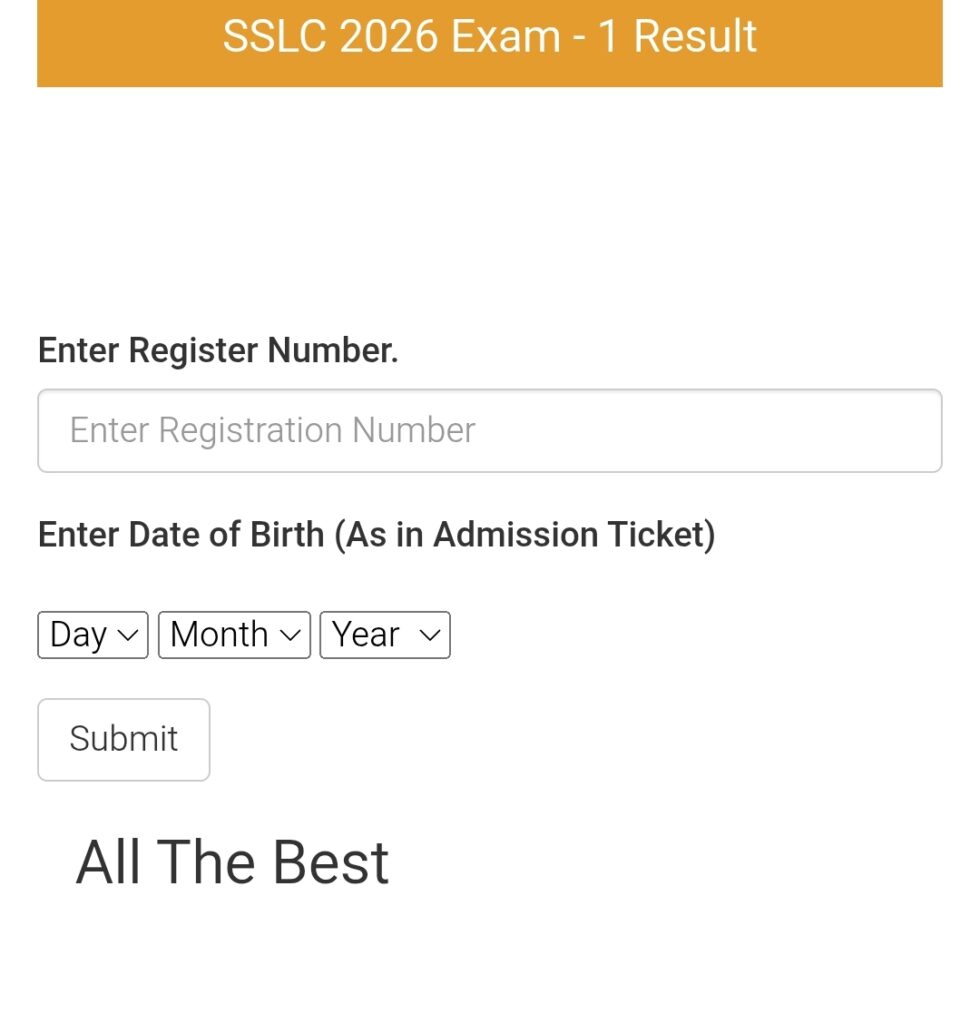Image resolution: width=980 pixels, height=1024 pixels.
Task: Click the word "Result" in the orange header
Action: [x=695, y=37]
